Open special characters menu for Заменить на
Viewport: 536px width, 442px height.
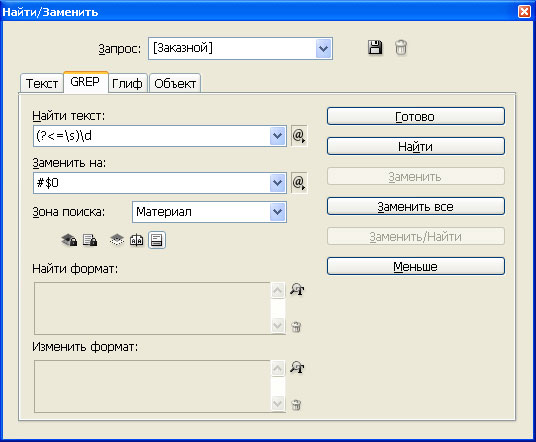[x=299, y=183]
